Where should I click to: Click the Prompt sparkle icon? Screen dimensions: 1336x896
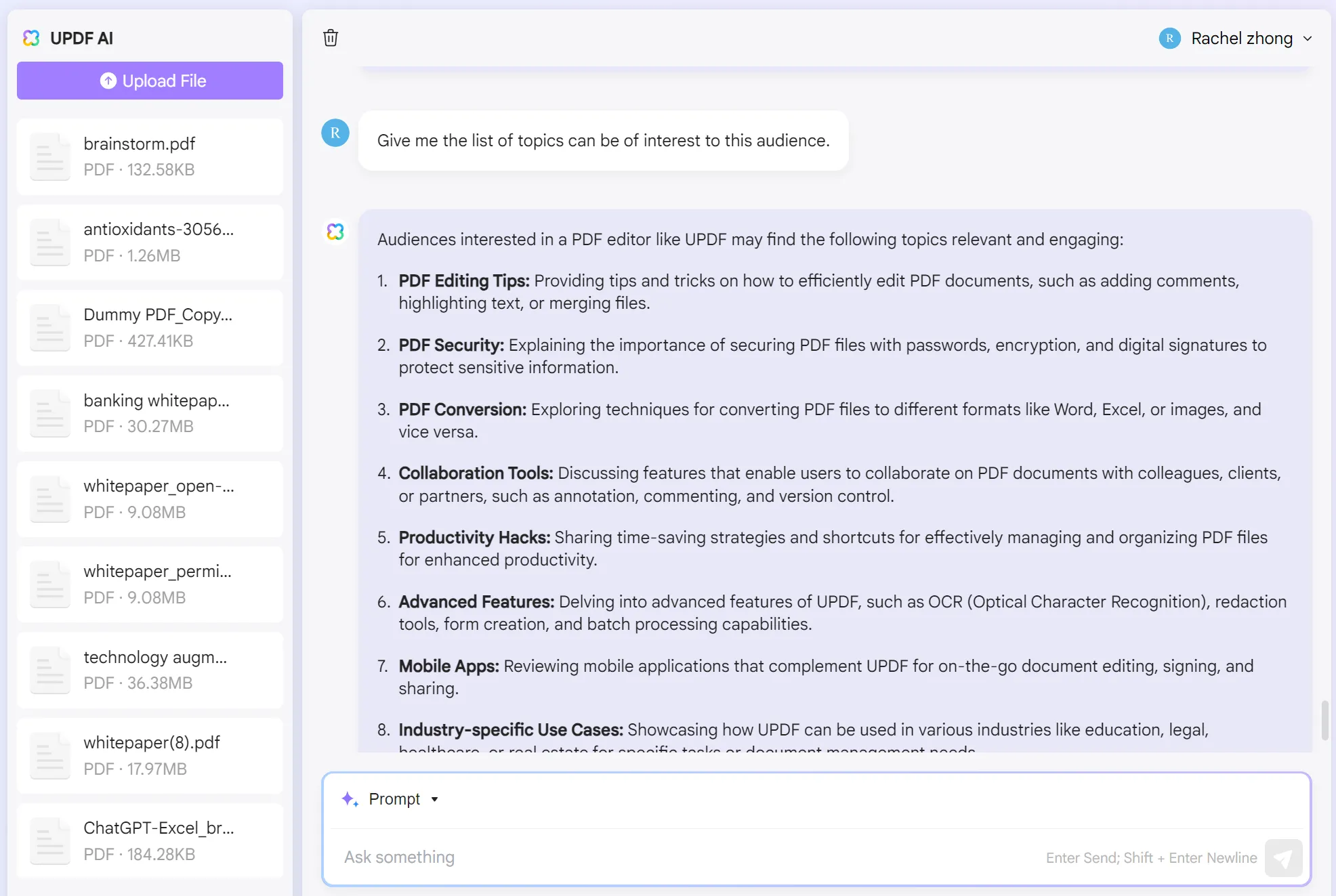(352, 798)
